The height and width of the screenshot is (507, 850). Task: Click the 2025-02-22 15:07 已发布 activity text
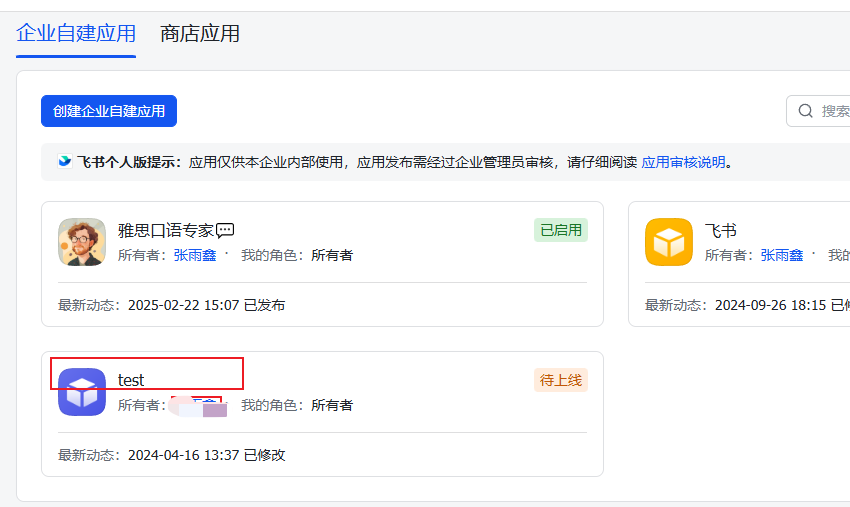pyautogui.click(x=206, y=305)
